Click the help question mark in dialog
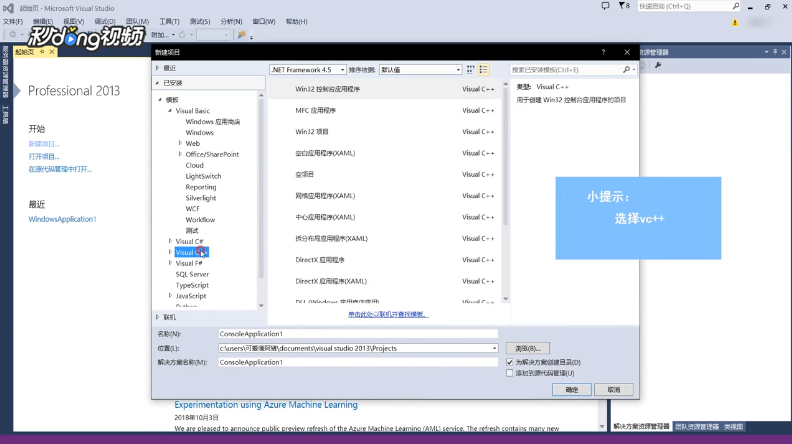 [x=603, y=52]
